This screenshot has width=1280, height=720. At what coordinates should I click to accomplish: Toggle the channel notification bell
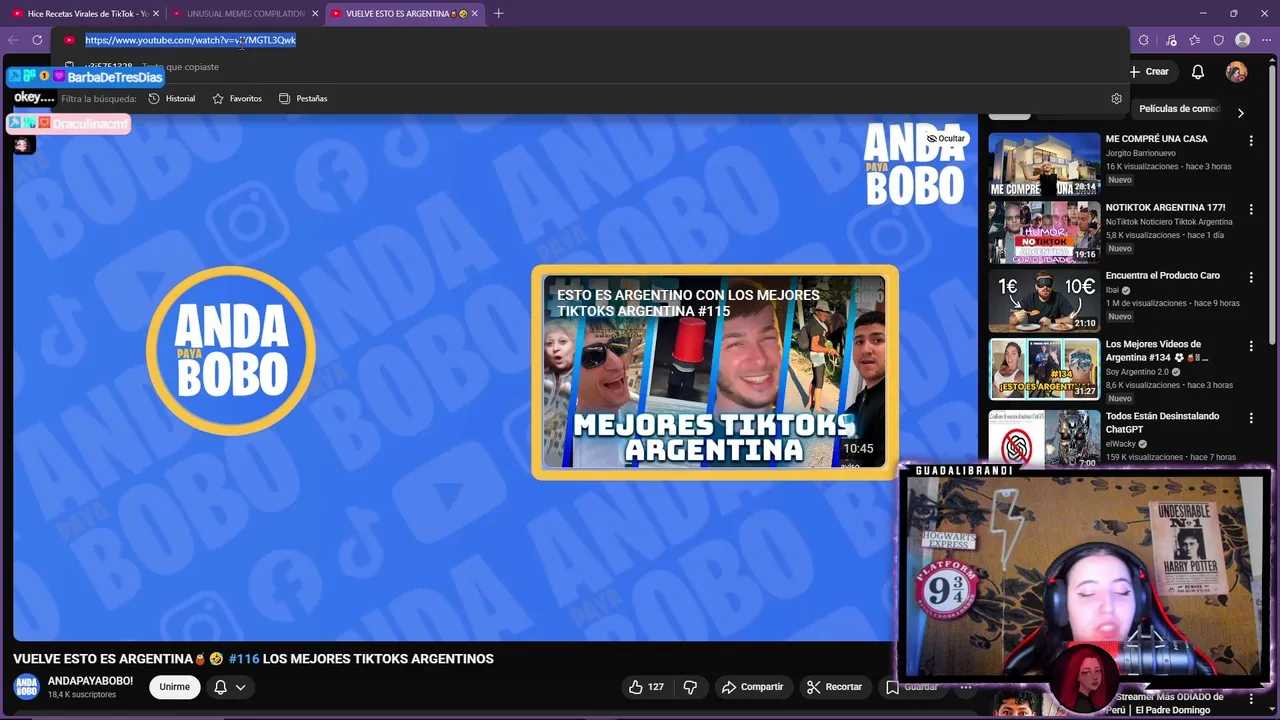click(220, 687)
